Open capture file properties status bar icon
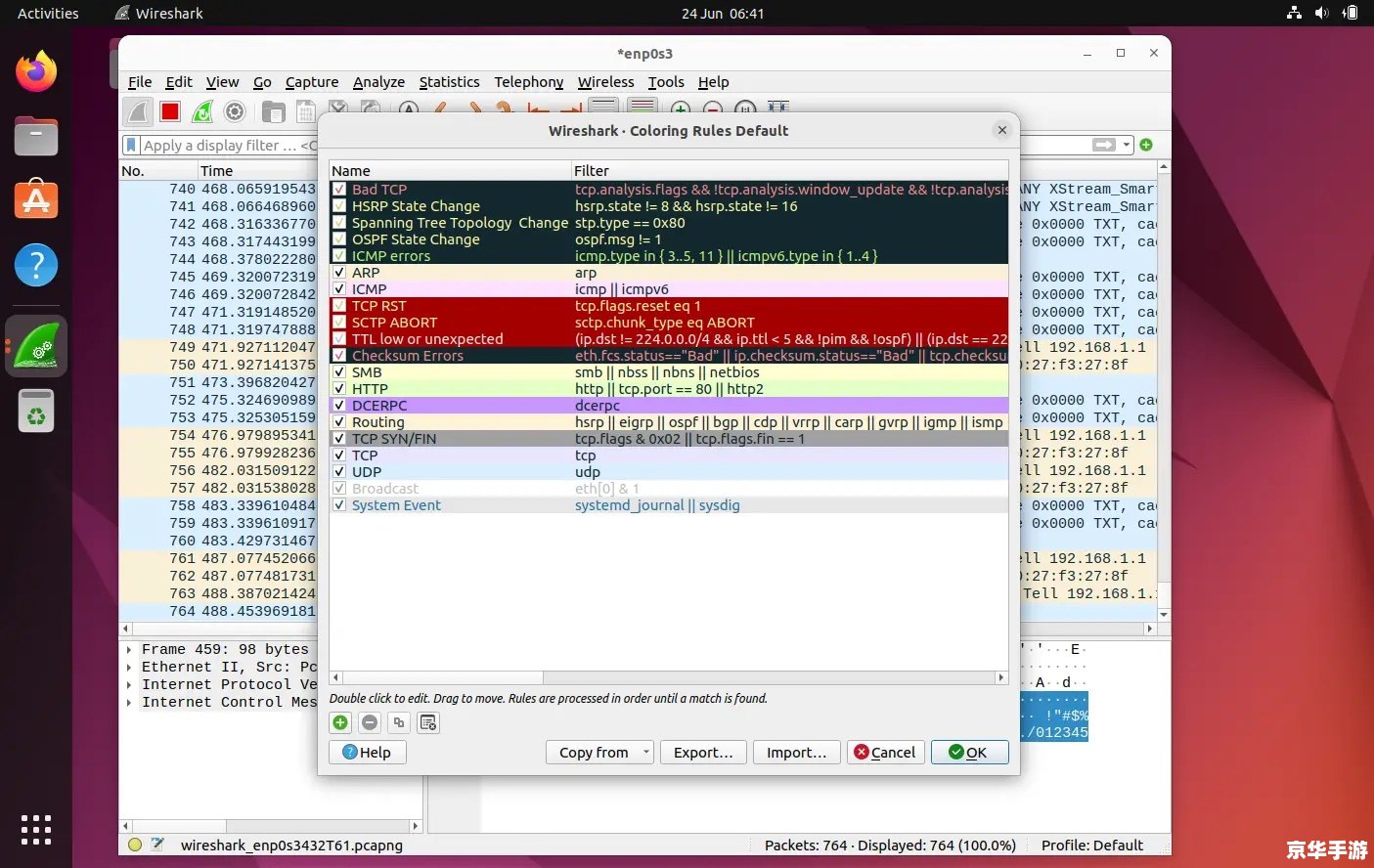Image resolution: width=1374 pixels, height=868 pixels. (x=157, y=845)
